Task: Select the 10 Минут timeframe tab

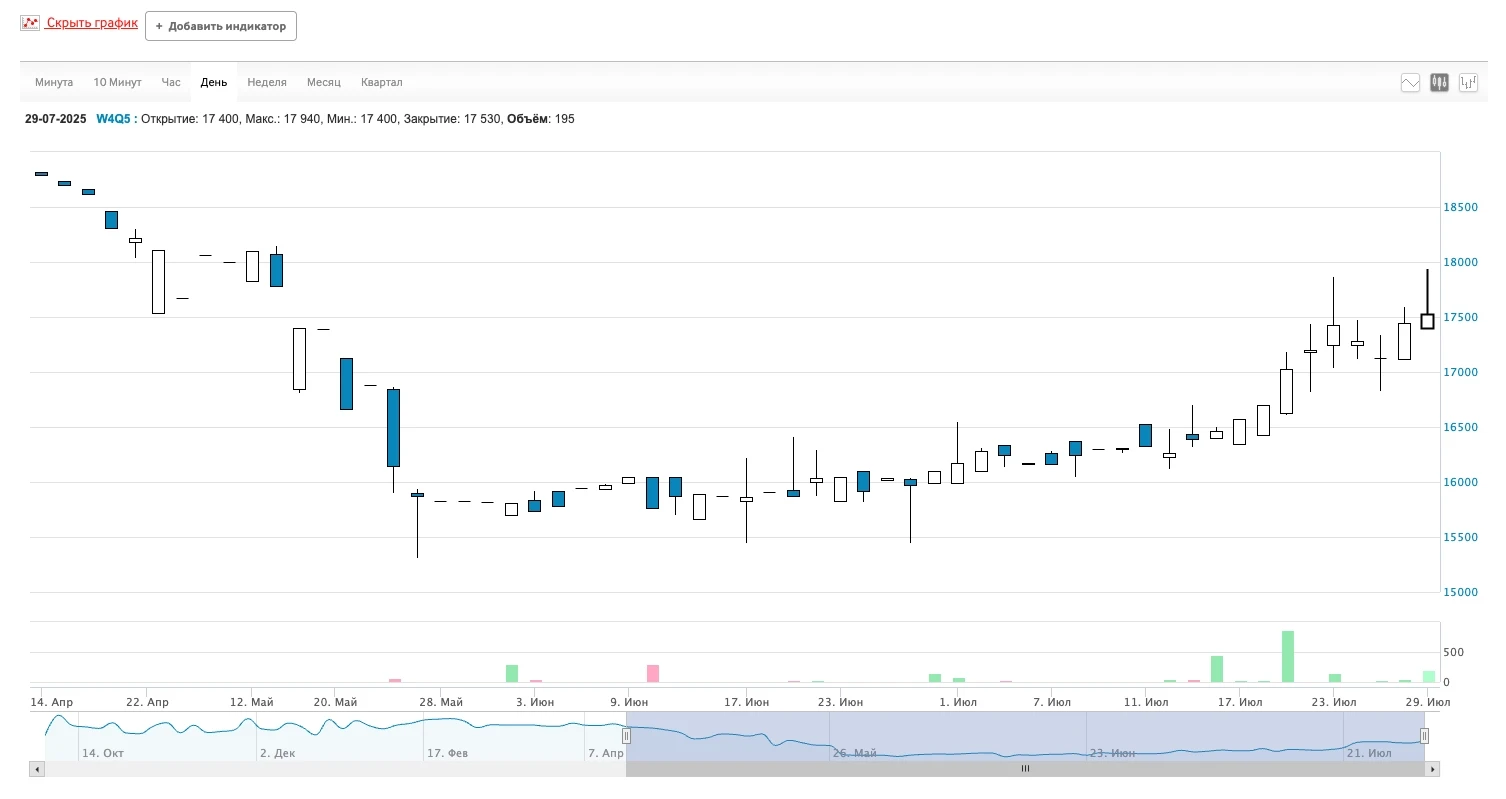Action: (117, 82)
